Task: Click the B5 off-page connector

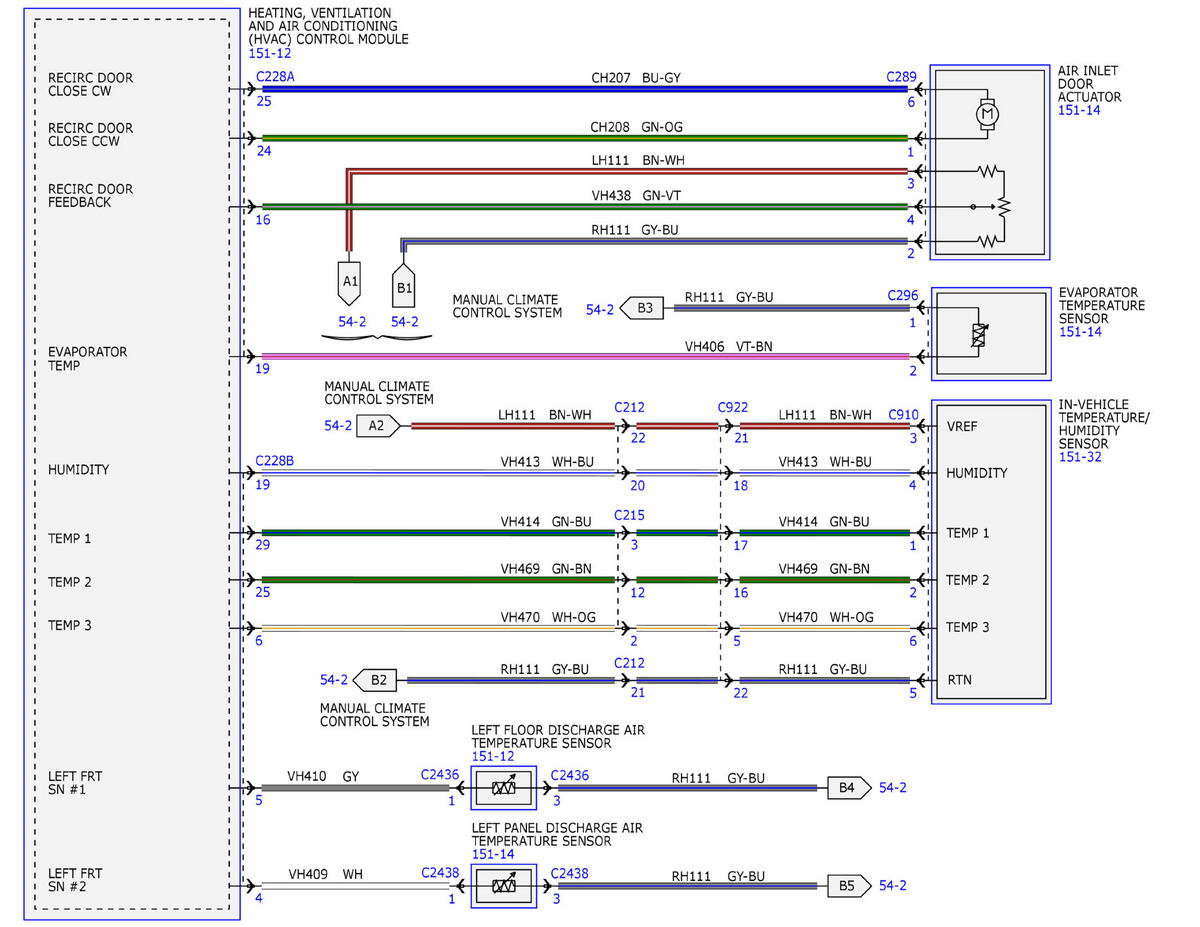Action: point(848,885)
